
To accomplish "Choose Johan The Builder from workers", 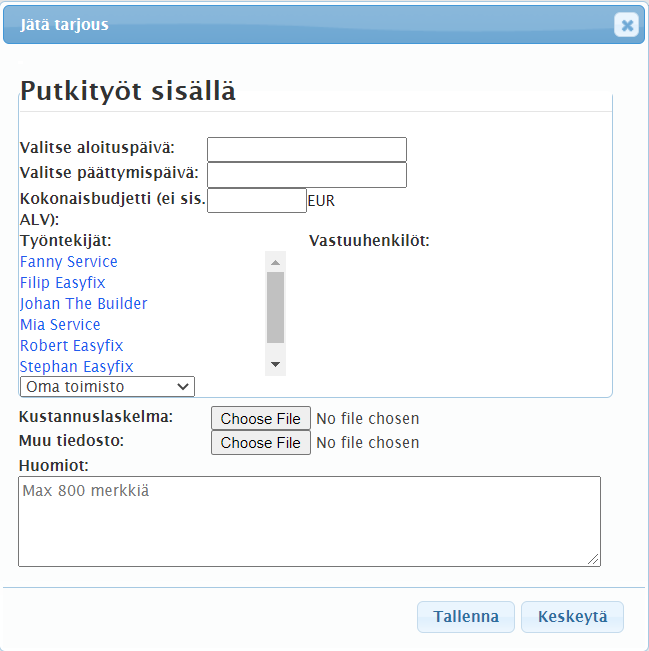I will point(84,304).
